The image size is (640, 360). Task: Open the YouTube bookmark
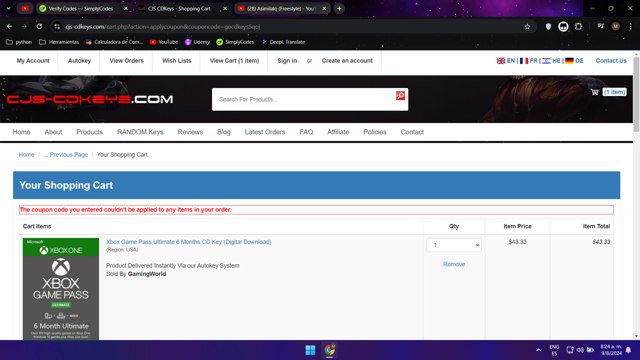pos(164,42)
